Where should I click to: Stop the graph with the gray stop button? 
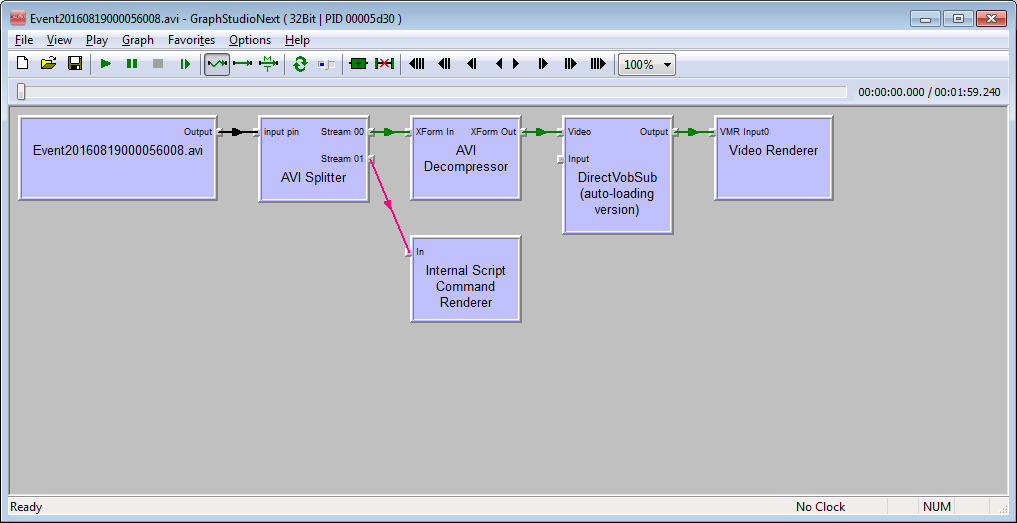[158, 64]
